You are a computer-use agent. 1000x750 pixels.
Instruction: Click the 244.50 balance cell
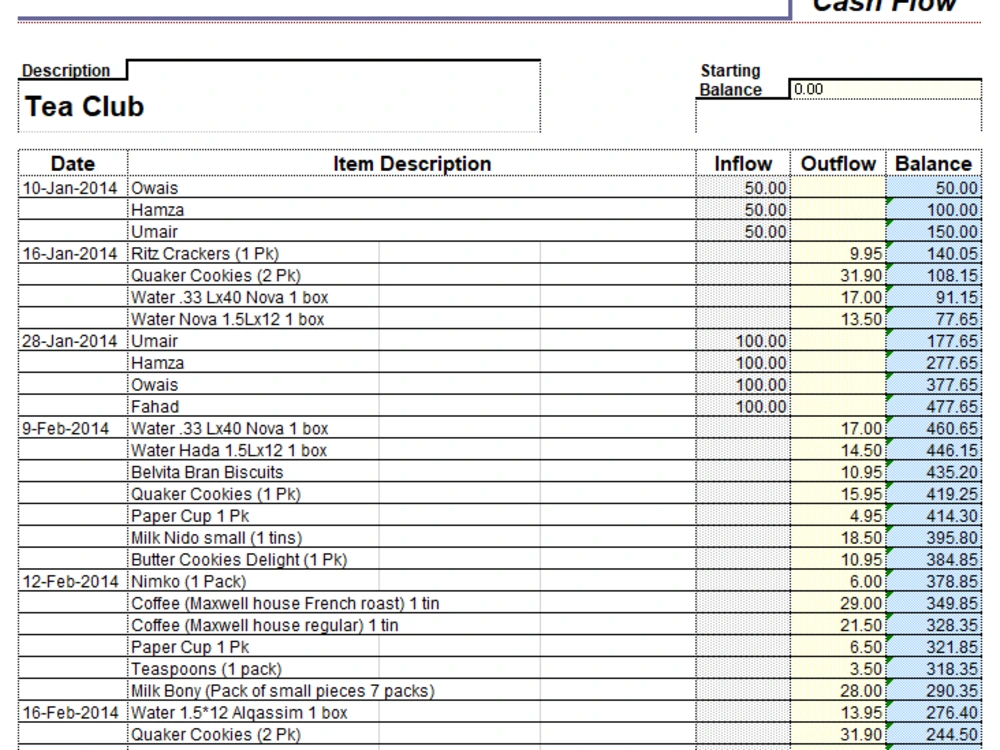[934, 735]
